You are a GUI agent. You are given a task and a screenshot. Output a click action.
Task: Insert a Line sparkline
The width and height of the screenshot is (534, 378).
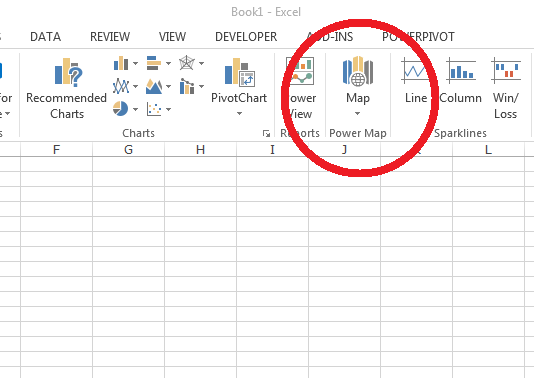415,81
